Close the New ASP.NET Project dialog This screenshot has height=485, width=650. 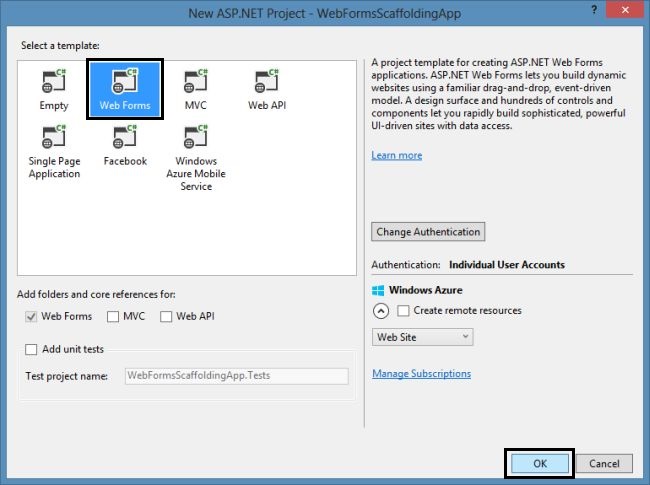click(625, 10)
